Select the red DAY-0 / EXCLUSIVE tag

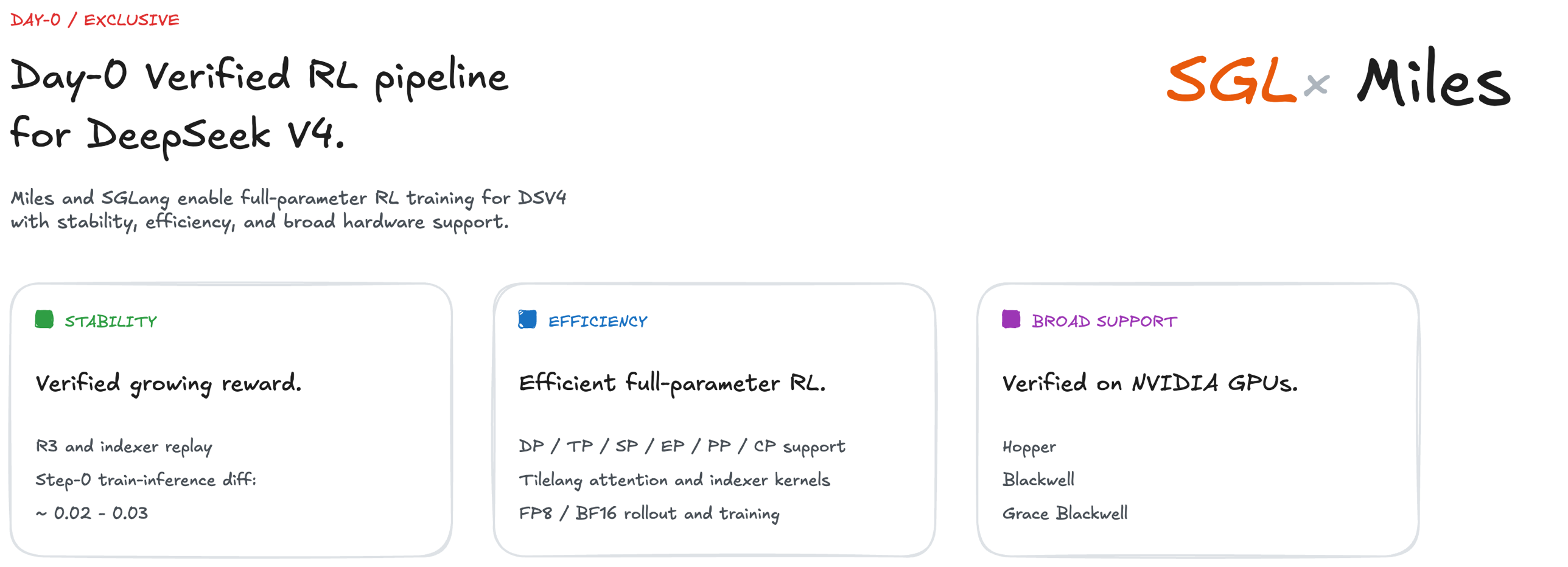pyautogui.click(x=95, y=20)
